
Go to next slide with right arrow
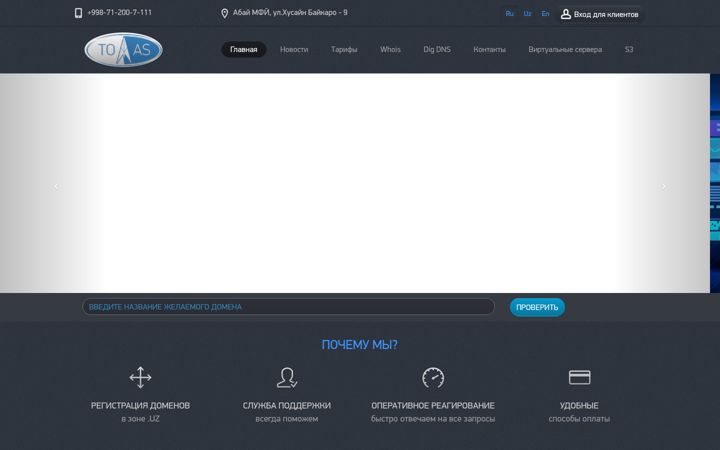pyautogui.click(x=664, y=186)
